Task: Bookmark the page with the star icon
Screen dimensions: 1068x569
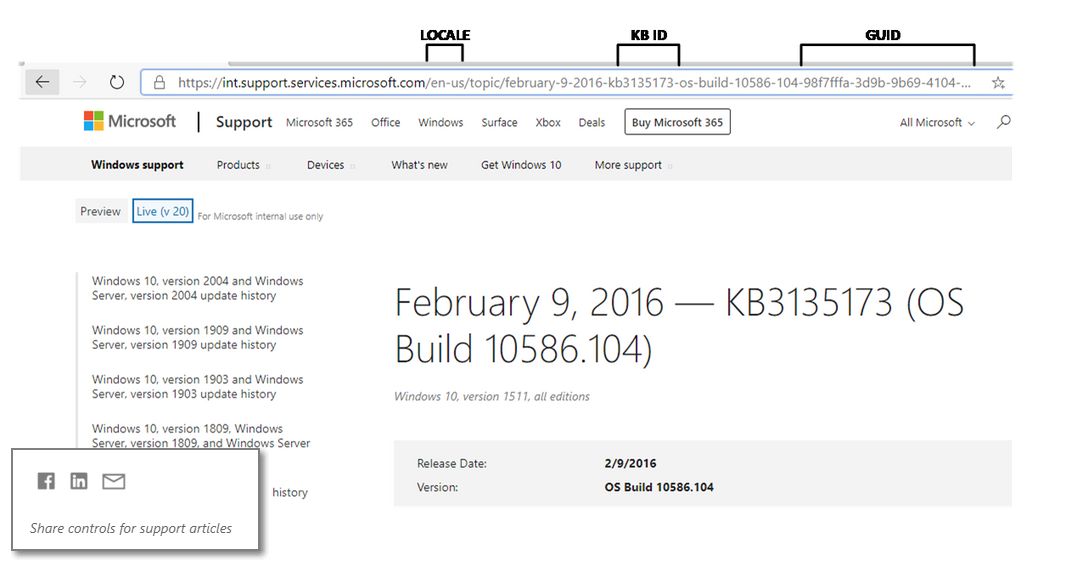Action: tap(998, 82)
